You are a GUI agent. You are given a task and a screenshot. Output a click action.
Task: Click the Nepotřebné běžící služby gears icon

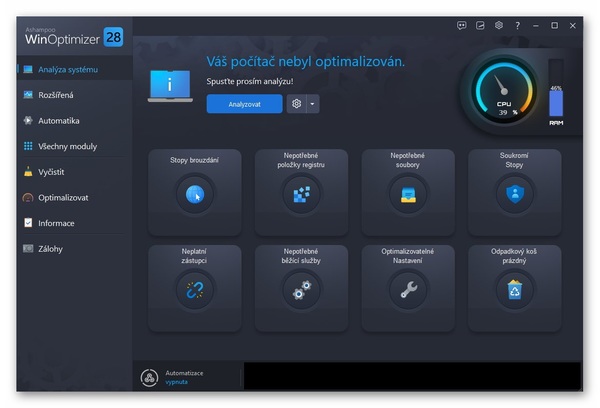tap(301, 290)
